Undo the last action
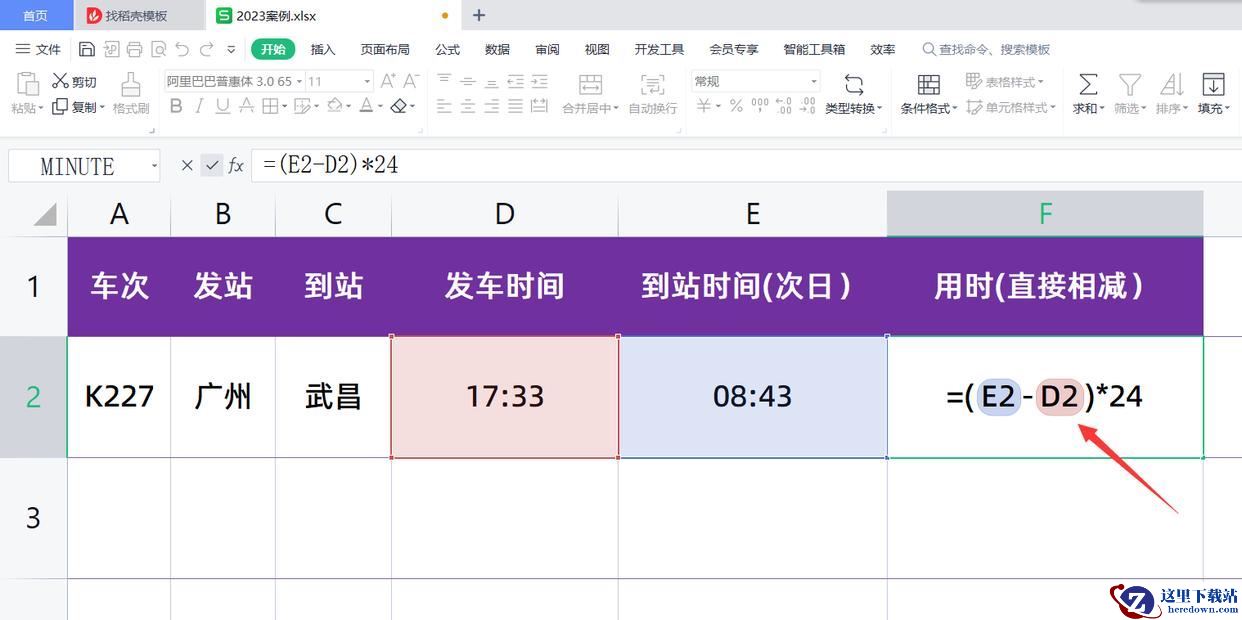Viewport: 1242px width, 620px height. 182,49
